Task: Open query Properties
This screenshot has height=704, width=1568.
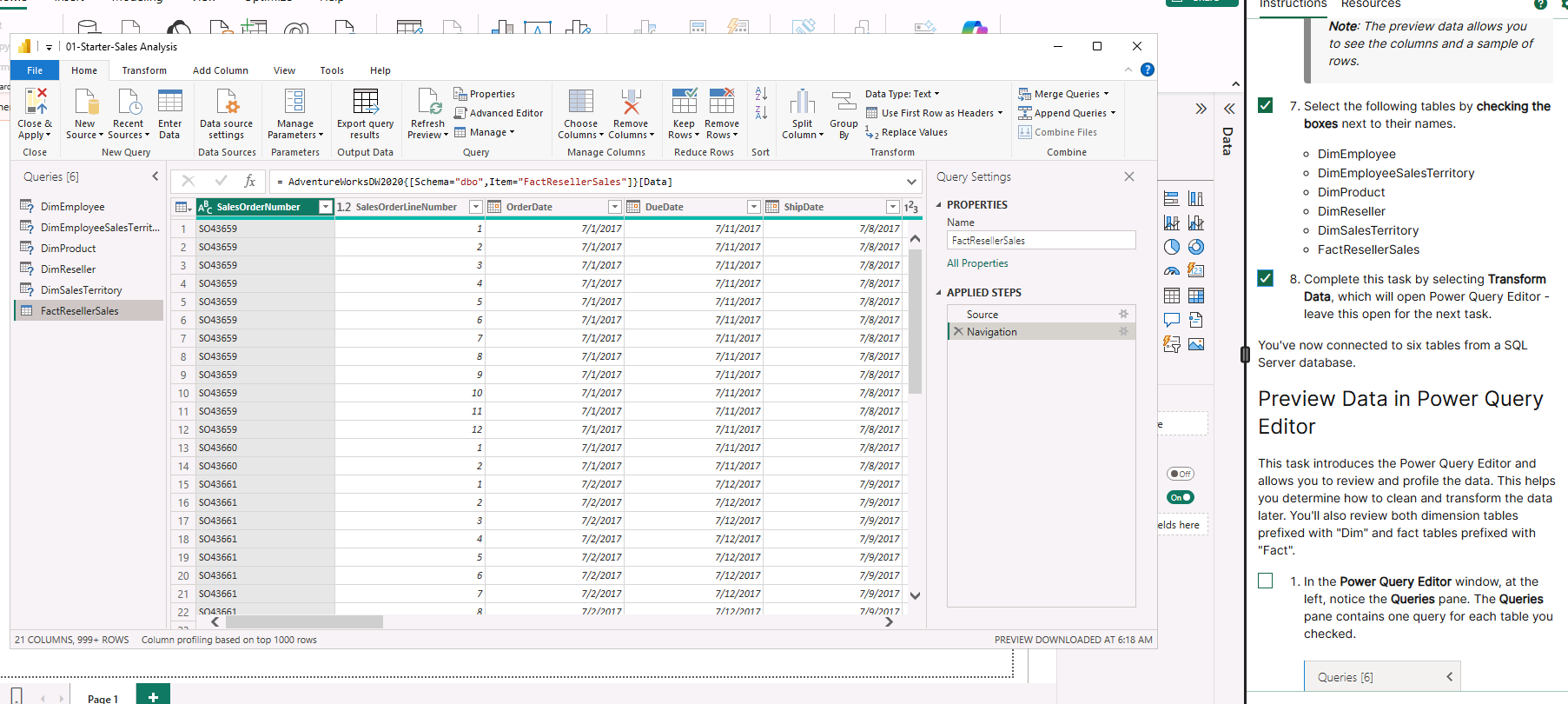Action: [x=485, y=94]
